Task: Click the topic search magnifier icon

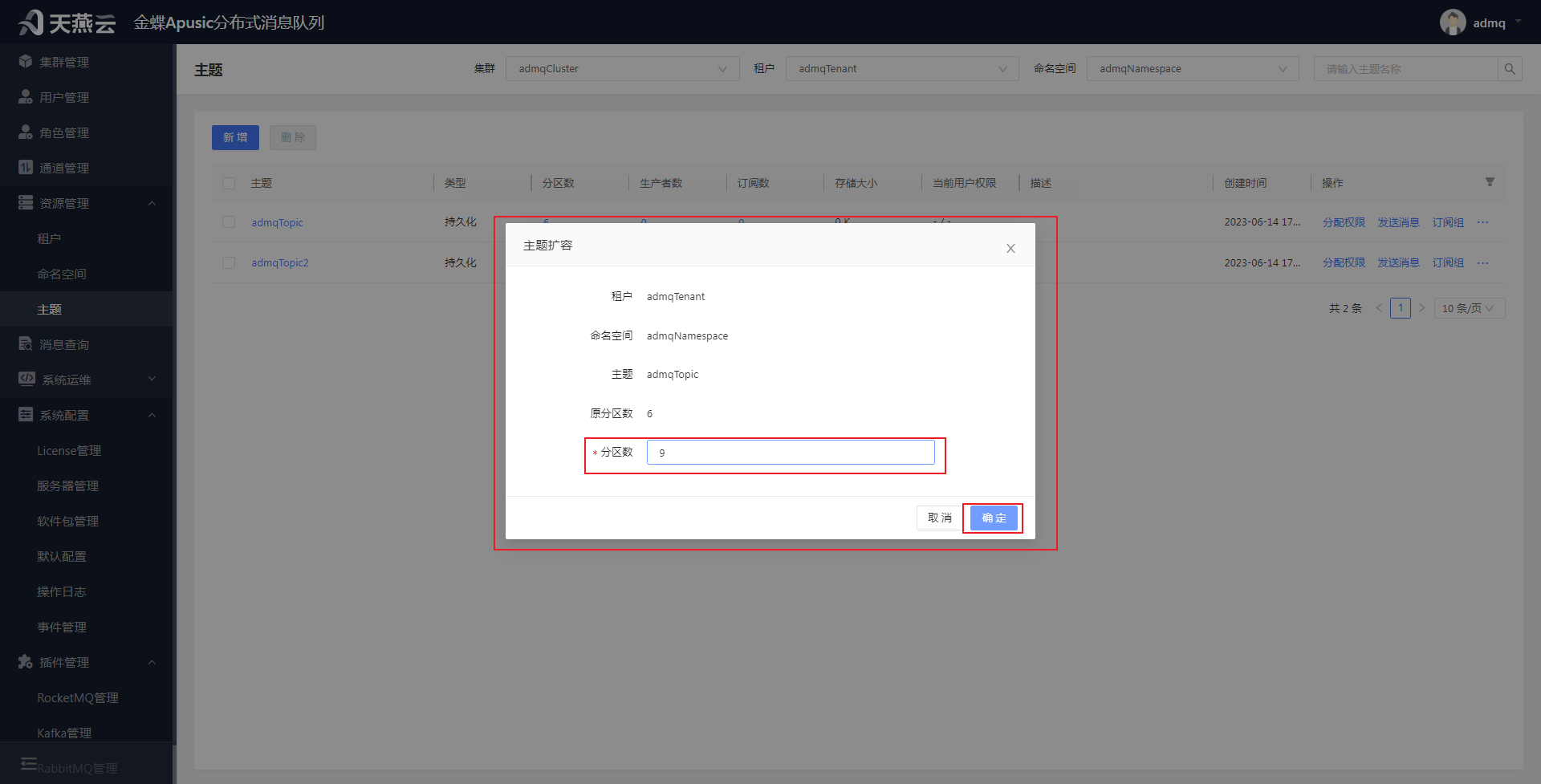Action: 1510,69
